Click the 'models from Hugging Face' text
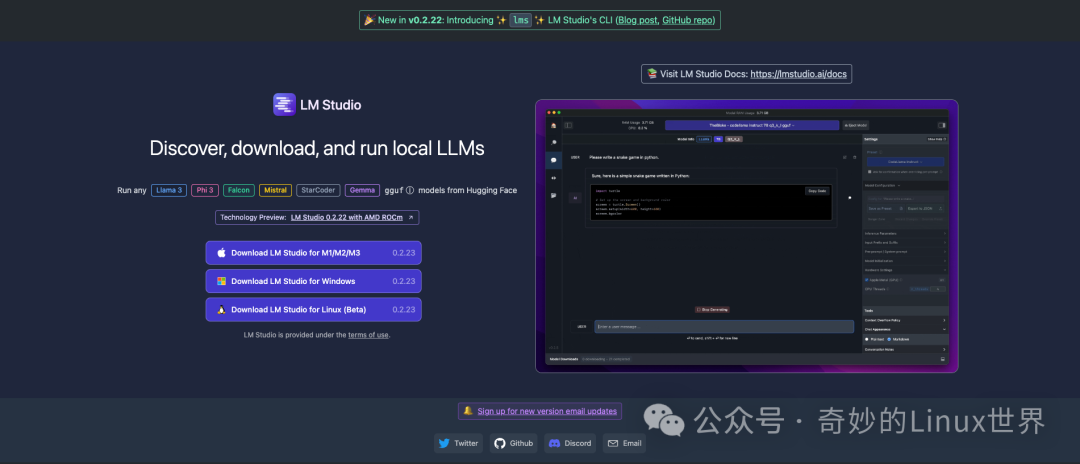This screenshot has width=1080, height=464. coord(467,191)
